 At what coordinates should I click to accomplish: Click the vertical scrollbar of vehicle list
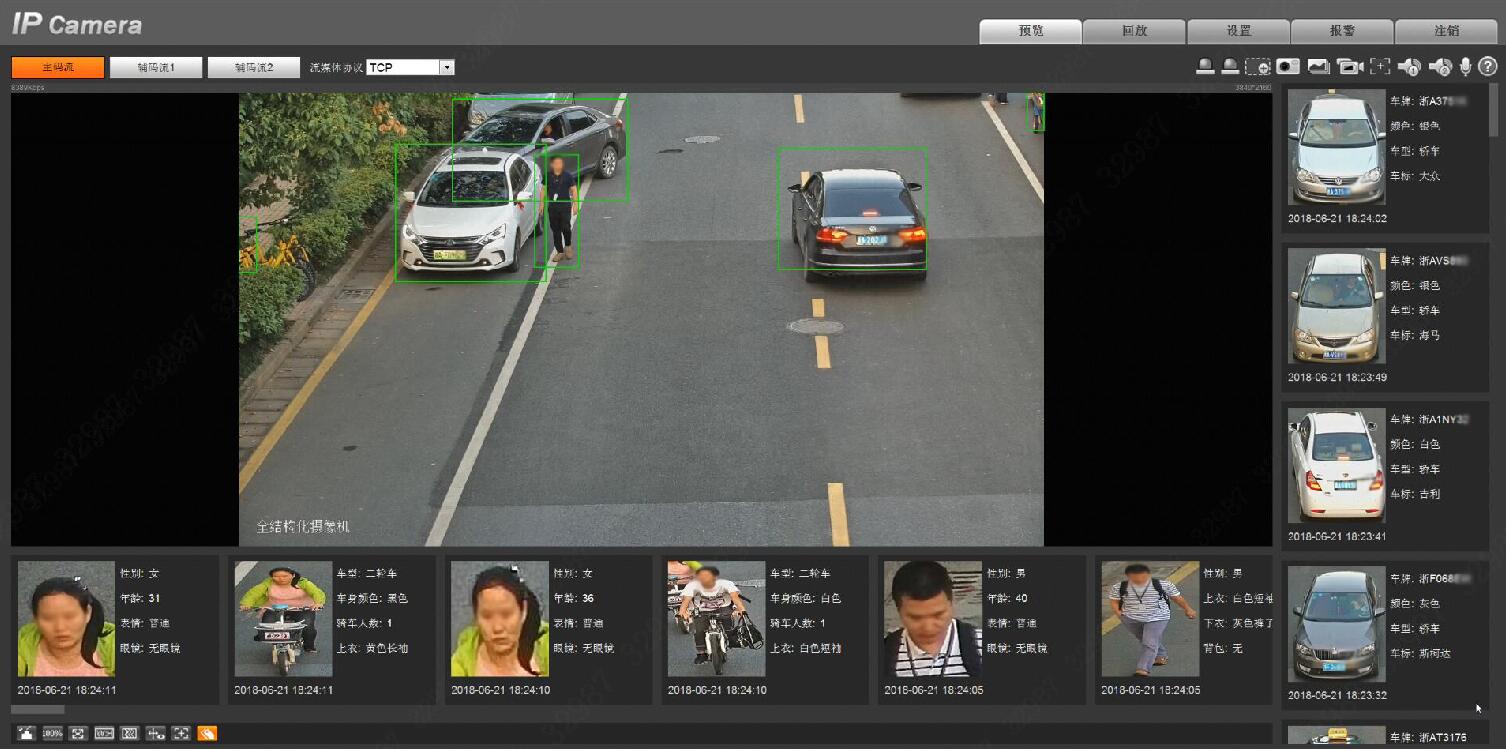tap(1495, 110)
